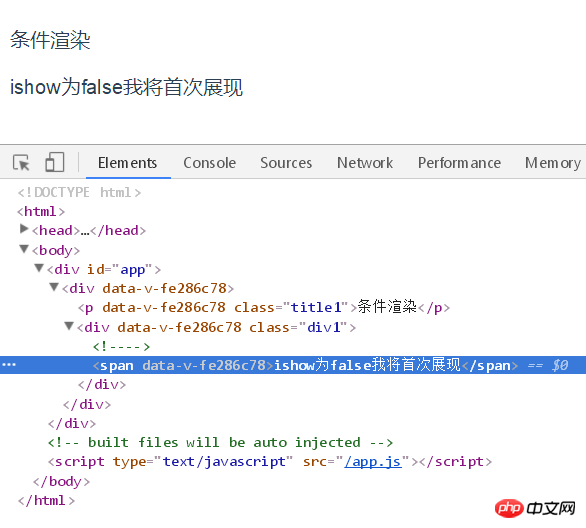The width and height of the screenshot is (586, 528).
Task: Collapse the div class="div1" node
Action: [69, 326]
